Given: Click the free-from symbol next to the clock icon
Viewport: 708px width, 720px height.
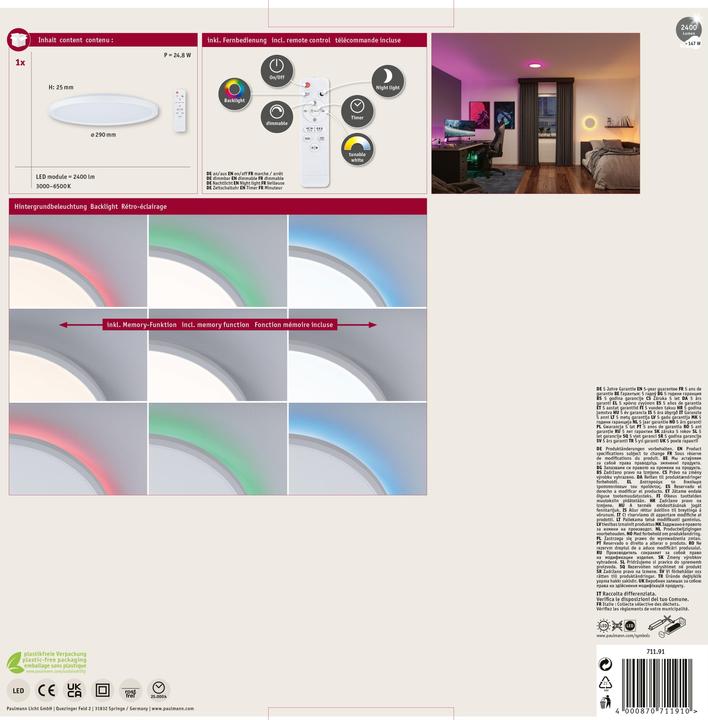Looking at the screenshot, I should [x=130, y=690].
